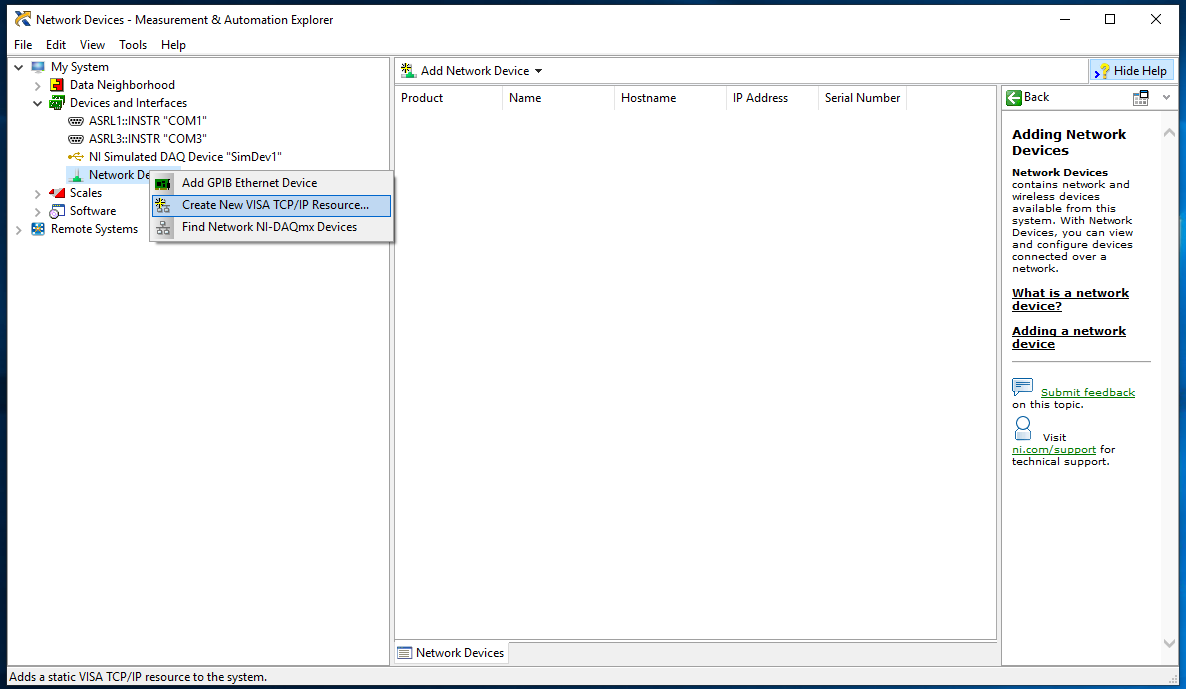The image size is (1186, 689).
Task: Click the Scales icon in tree
Action: 57,193
